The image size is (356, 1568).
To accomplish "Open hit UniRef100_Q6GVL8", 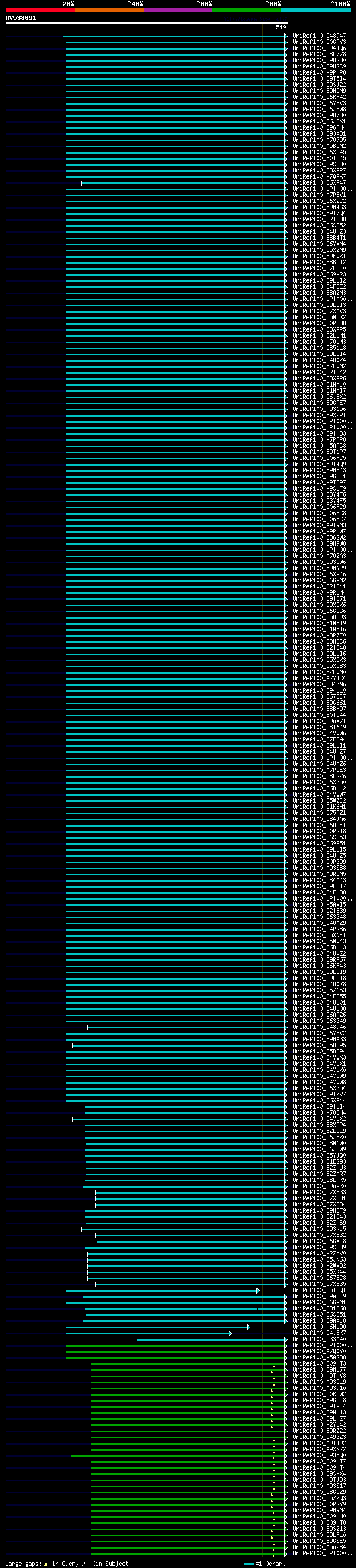I will pos(319,1241).
